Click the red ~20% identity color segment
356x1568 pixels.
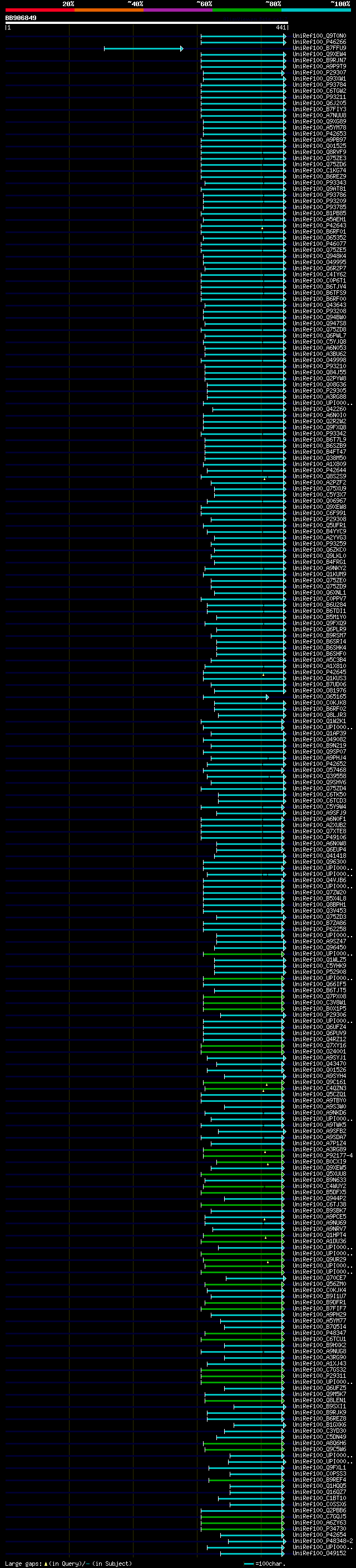(39, 10)
